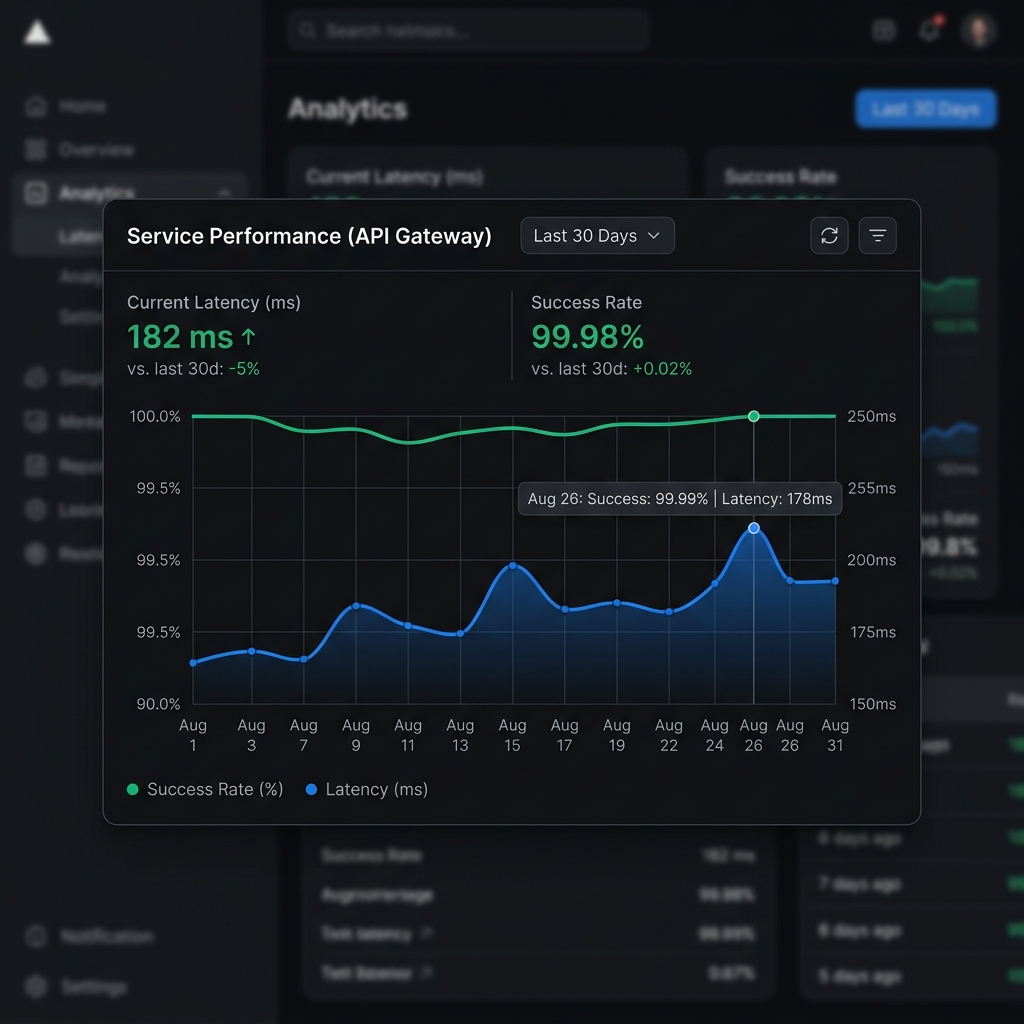Click the Overview grid icon
Viewport: 1024px width, 1024px height.
pos(36,150)
